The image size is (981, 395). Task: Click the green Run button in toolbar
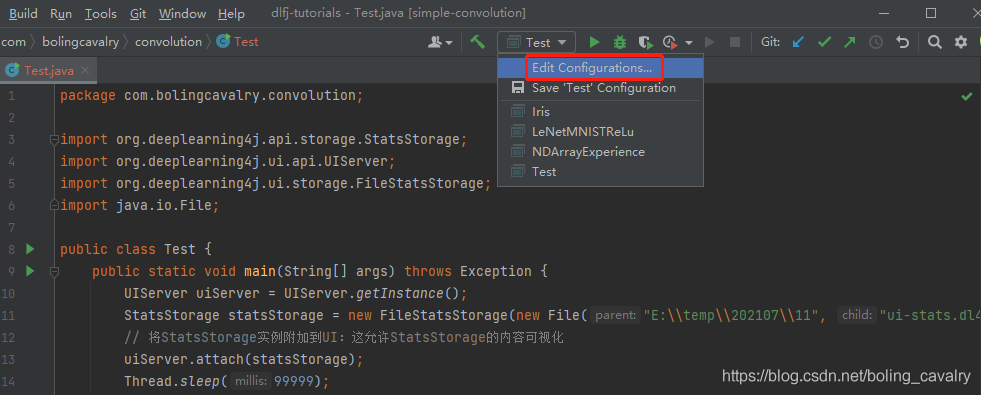click(x=594, y=42)
